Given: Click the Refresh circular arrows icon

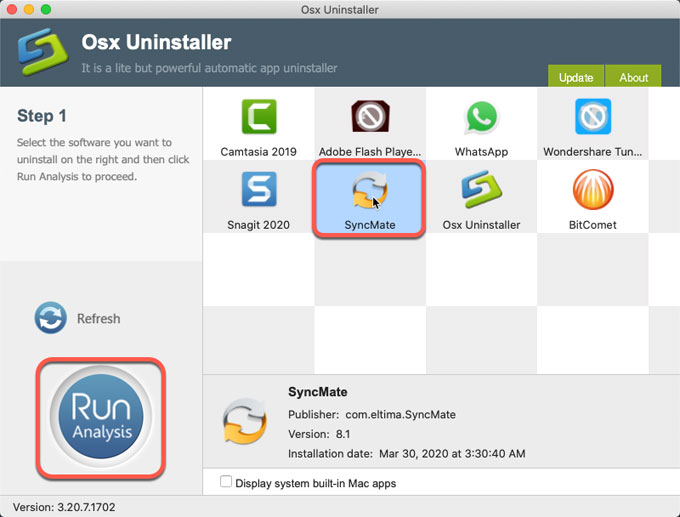Looking at the screenshot, I should 51,318.
